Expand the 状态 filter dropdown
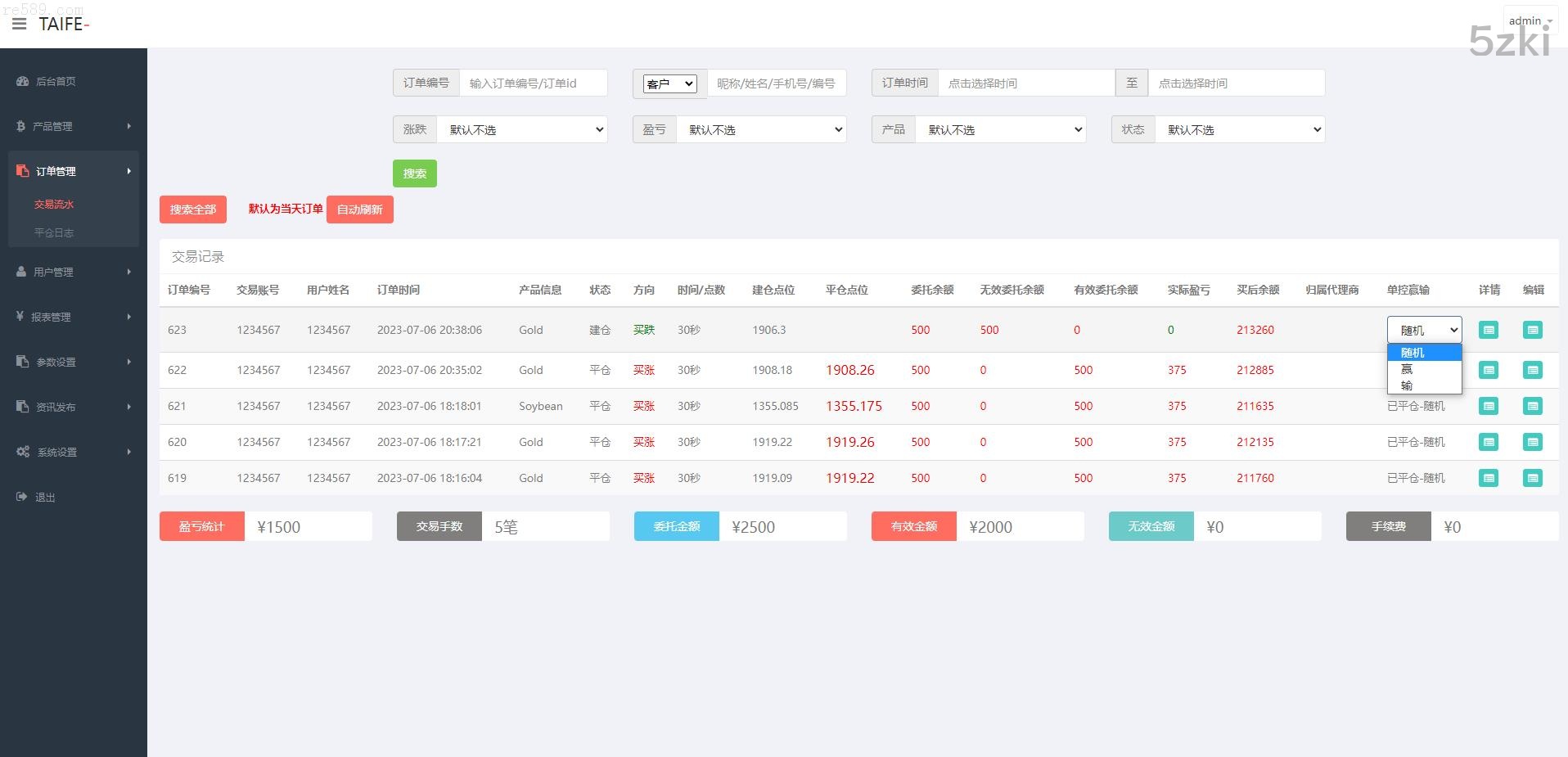Image resolution: width=1568 pixels, height=757 pixels. [1240, 129]
